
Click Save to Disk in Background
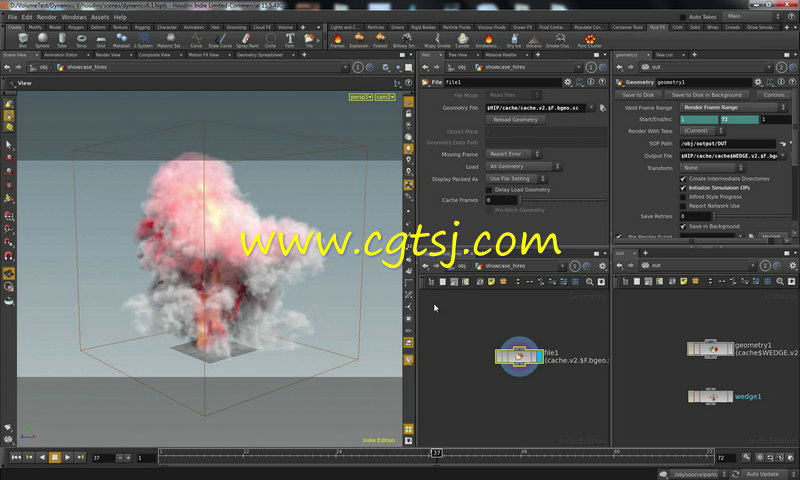click(707, 95)
